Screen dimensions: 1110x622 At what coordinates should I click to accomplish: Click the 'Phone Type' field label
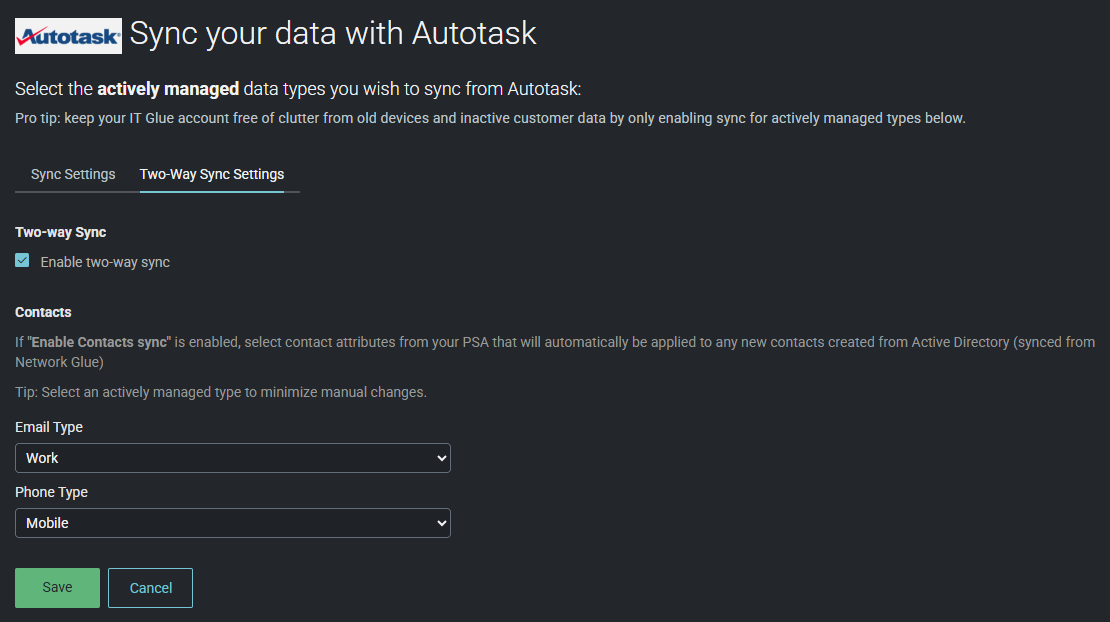pyautogui.click(x=51, y=492)
